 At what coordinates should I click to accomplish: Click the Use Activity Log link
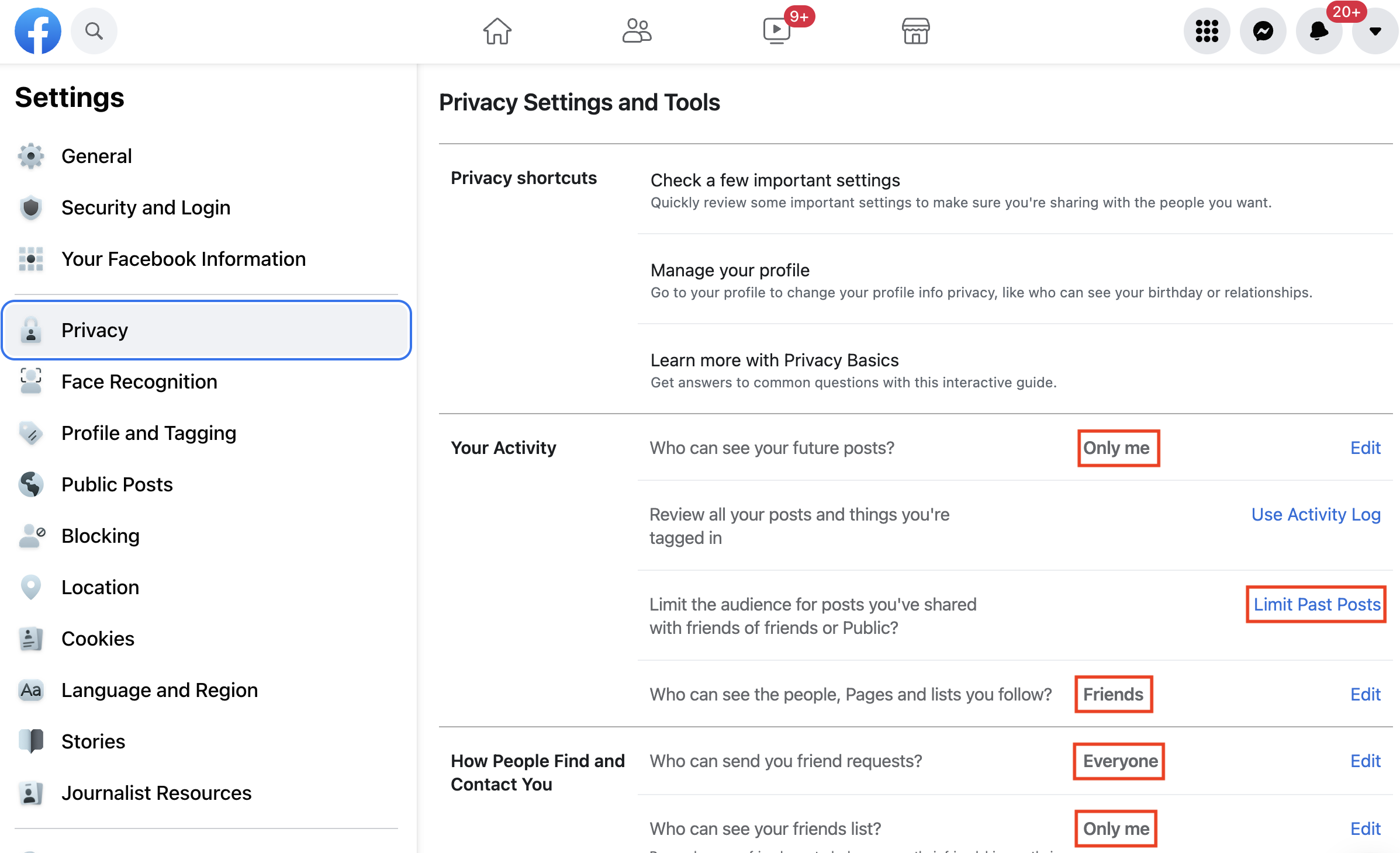(x=1316, y=515)
